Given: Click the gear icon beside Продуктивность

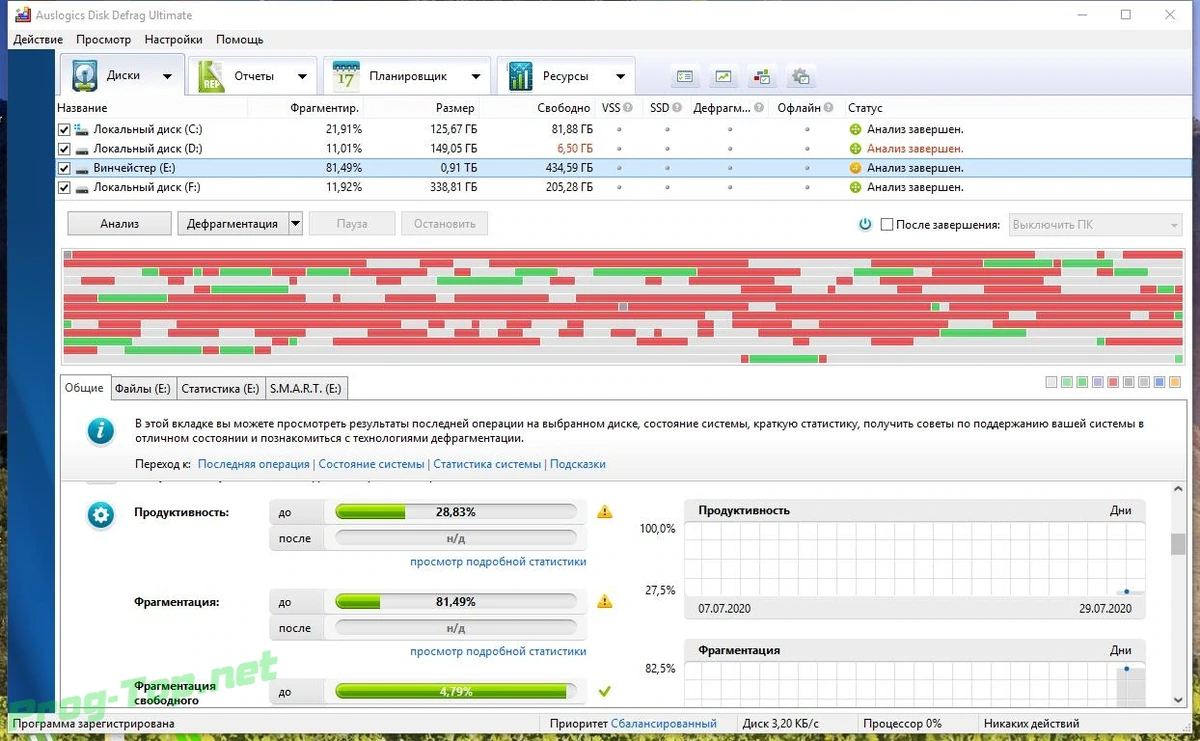Looking at the screenshot, I should click(100, 515).
